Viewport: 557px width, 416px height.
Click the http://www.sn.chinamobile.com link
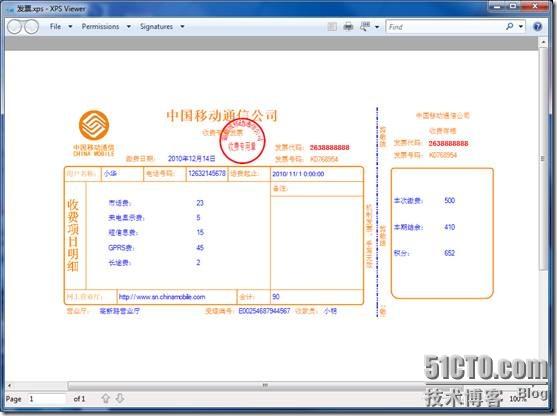[x=162, y=297]
